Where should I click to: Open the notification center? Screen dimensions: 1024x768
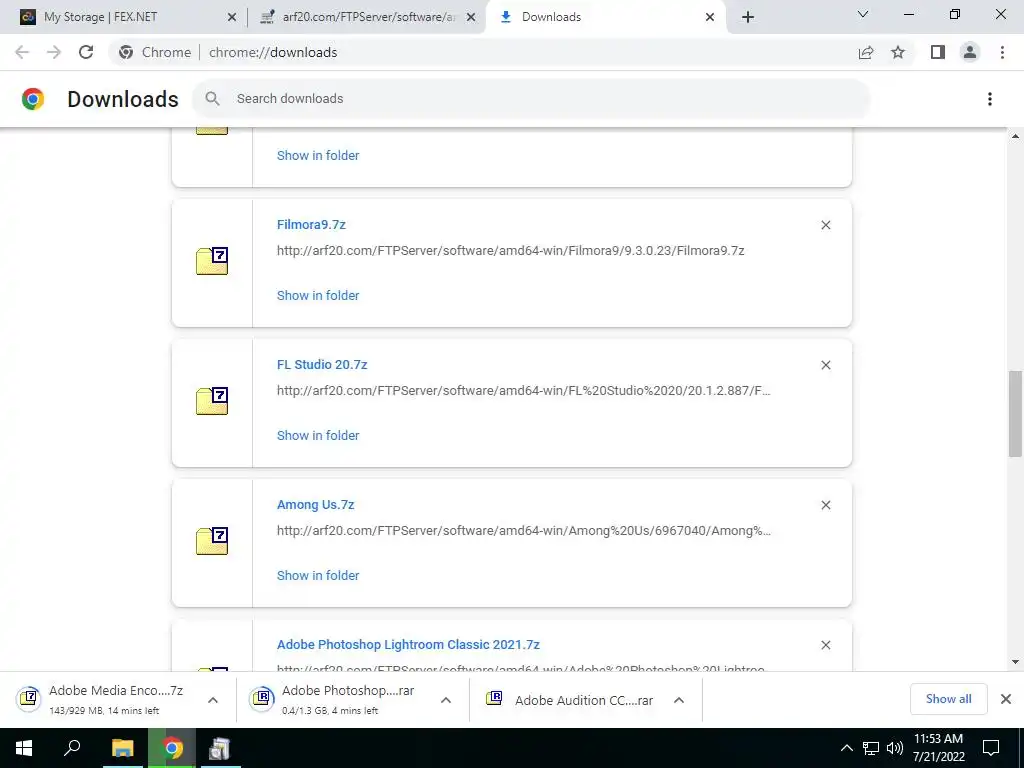coord(991,748)
